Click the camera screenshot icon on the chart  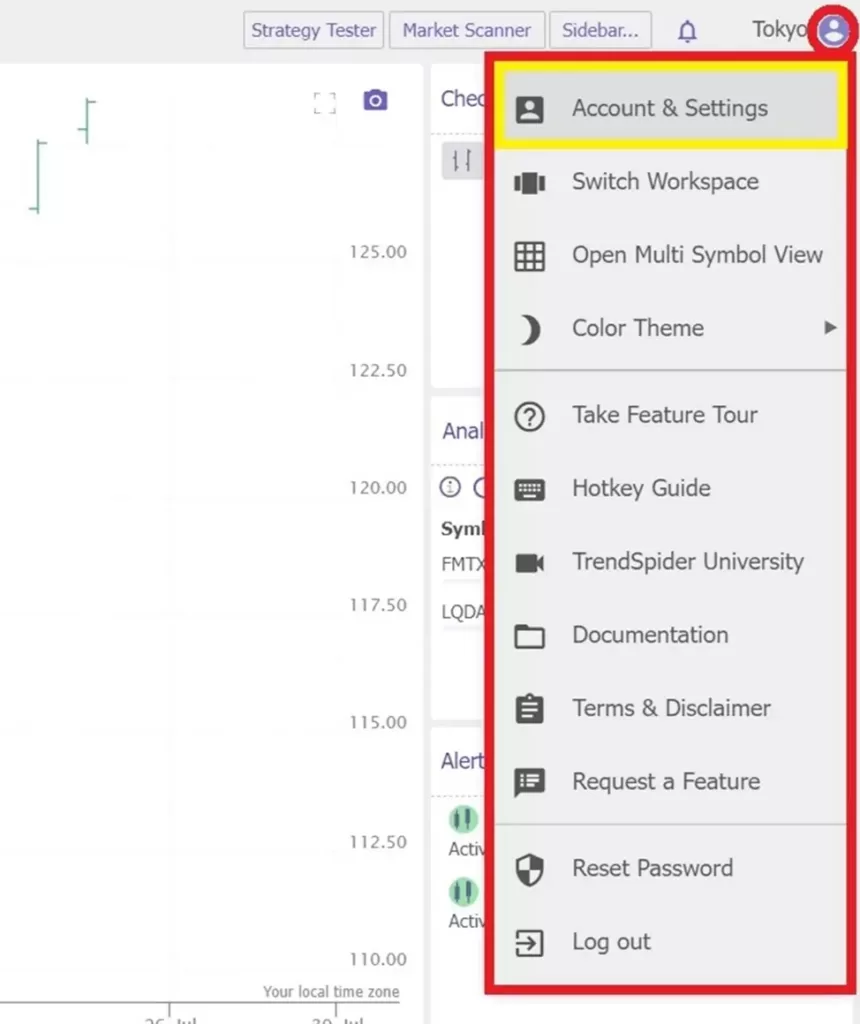374,100
